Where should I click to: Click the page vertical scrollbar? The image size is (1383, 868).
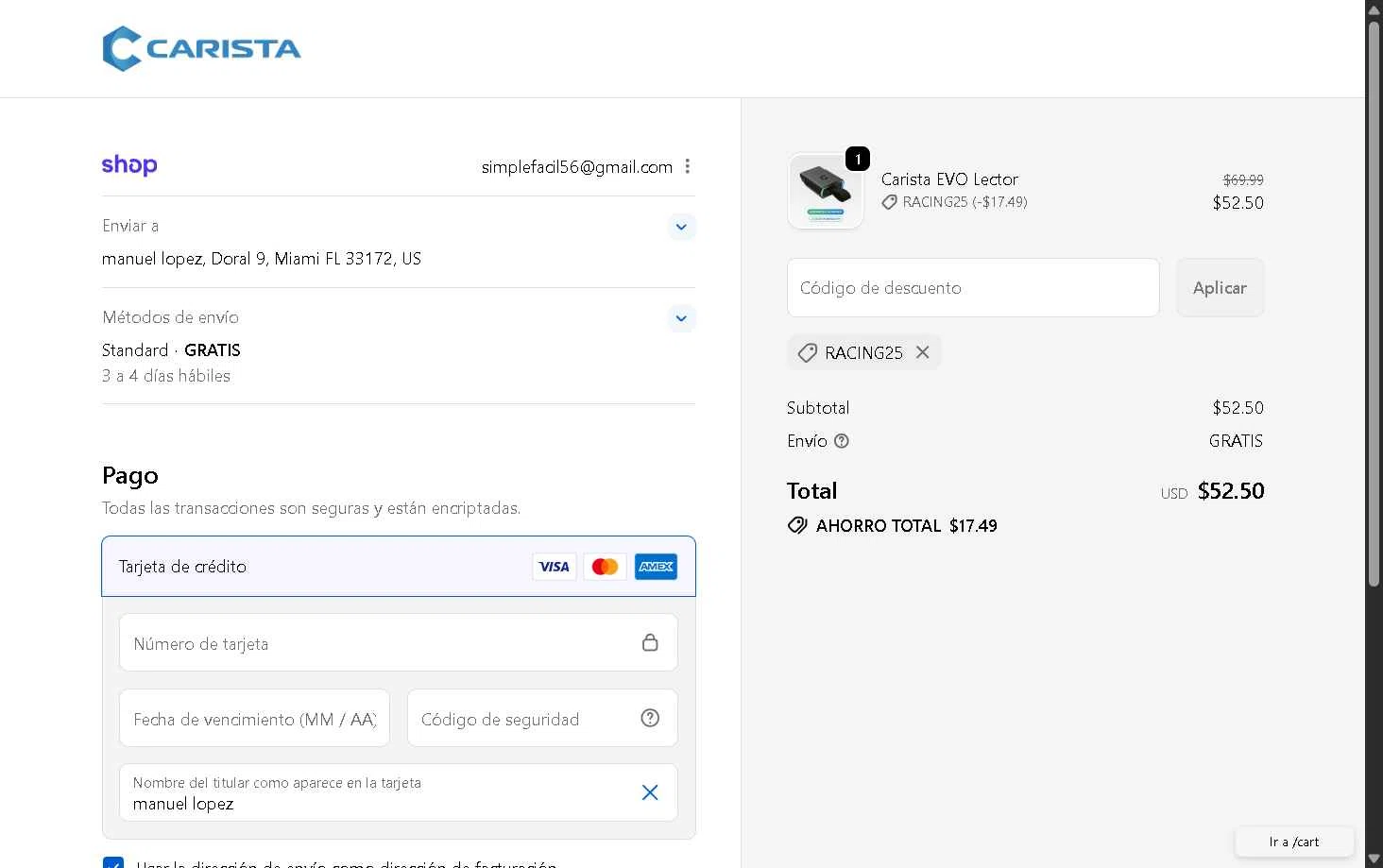pos(1374,302)
